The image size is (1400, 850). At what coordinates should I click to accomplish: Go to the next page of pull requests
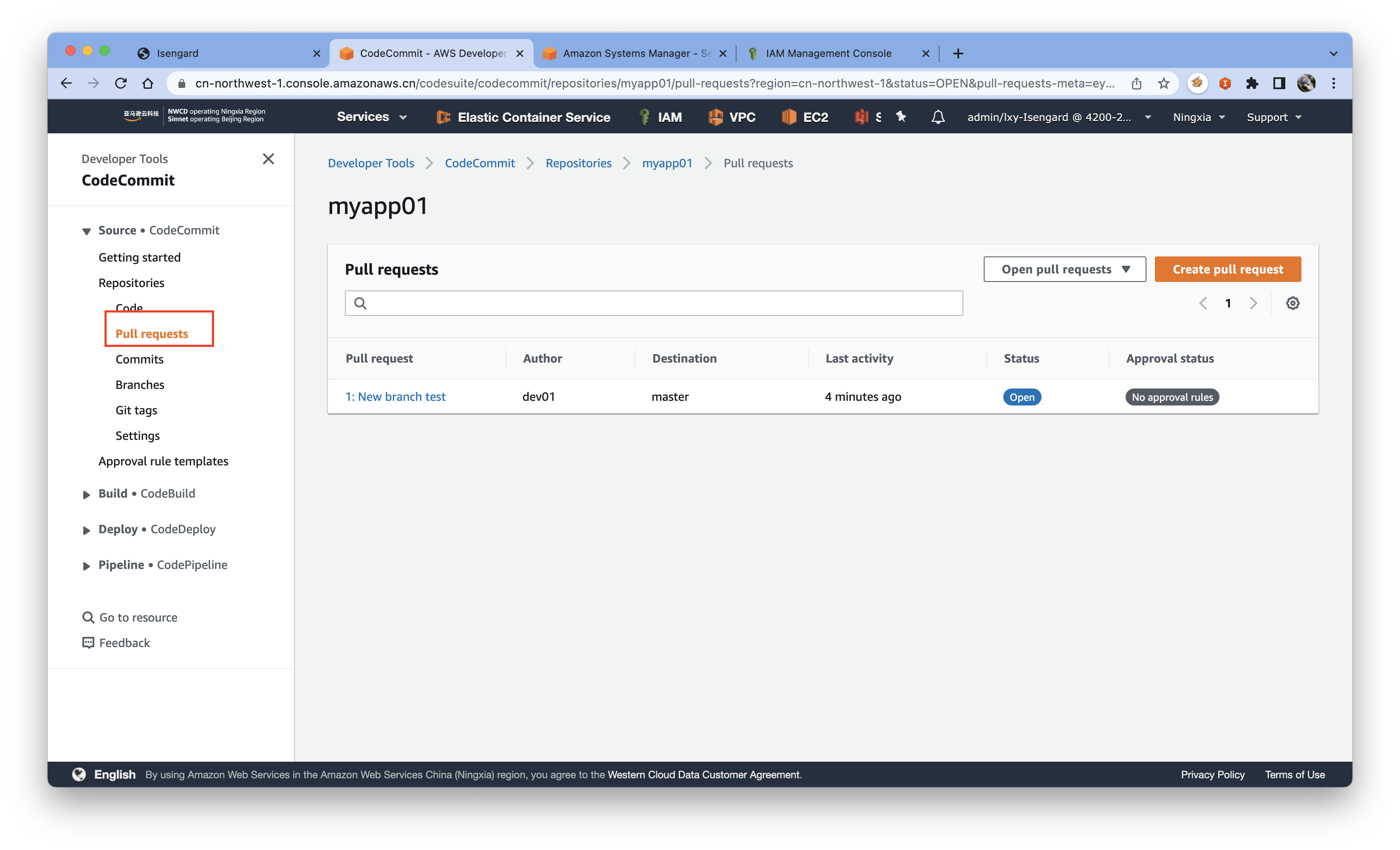tap(1253, 303)
